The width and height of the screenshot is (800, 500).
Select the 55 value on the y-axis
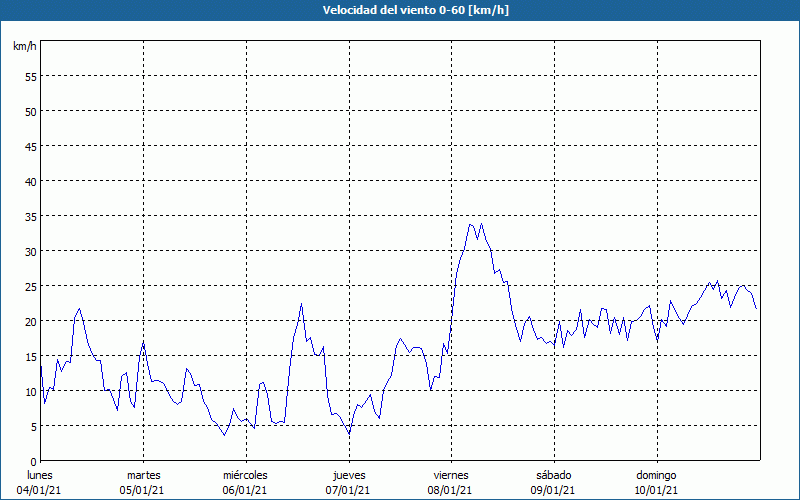31,79
